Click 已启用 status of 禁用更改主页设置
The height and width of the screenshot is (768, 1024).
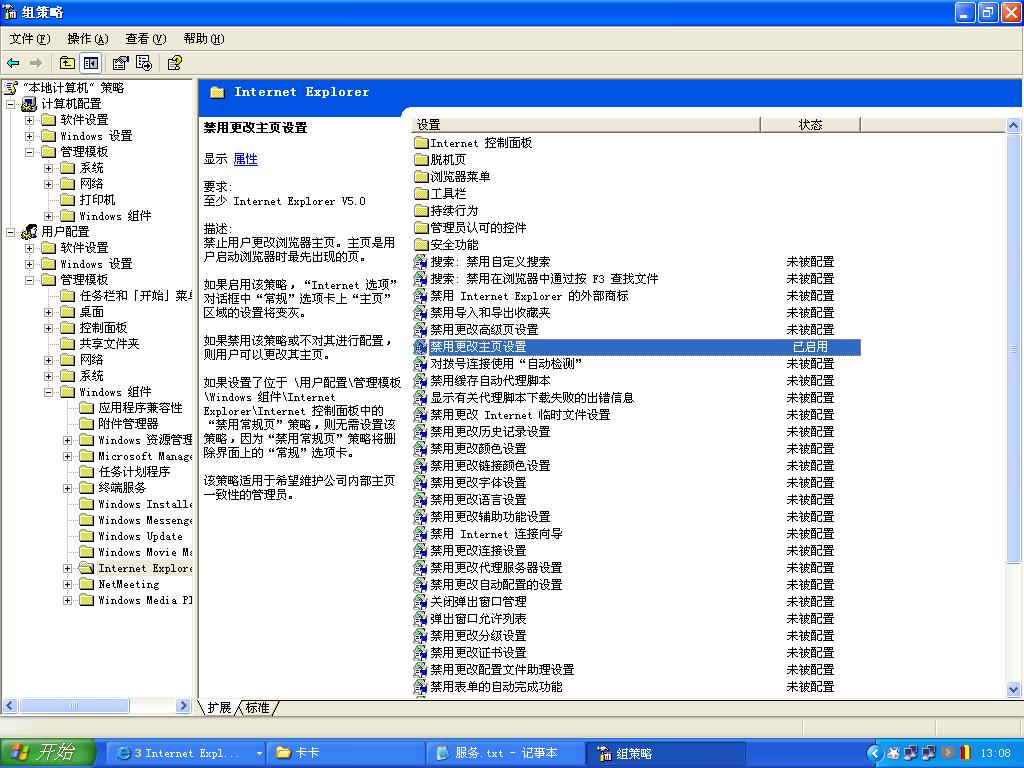point(810,347)
